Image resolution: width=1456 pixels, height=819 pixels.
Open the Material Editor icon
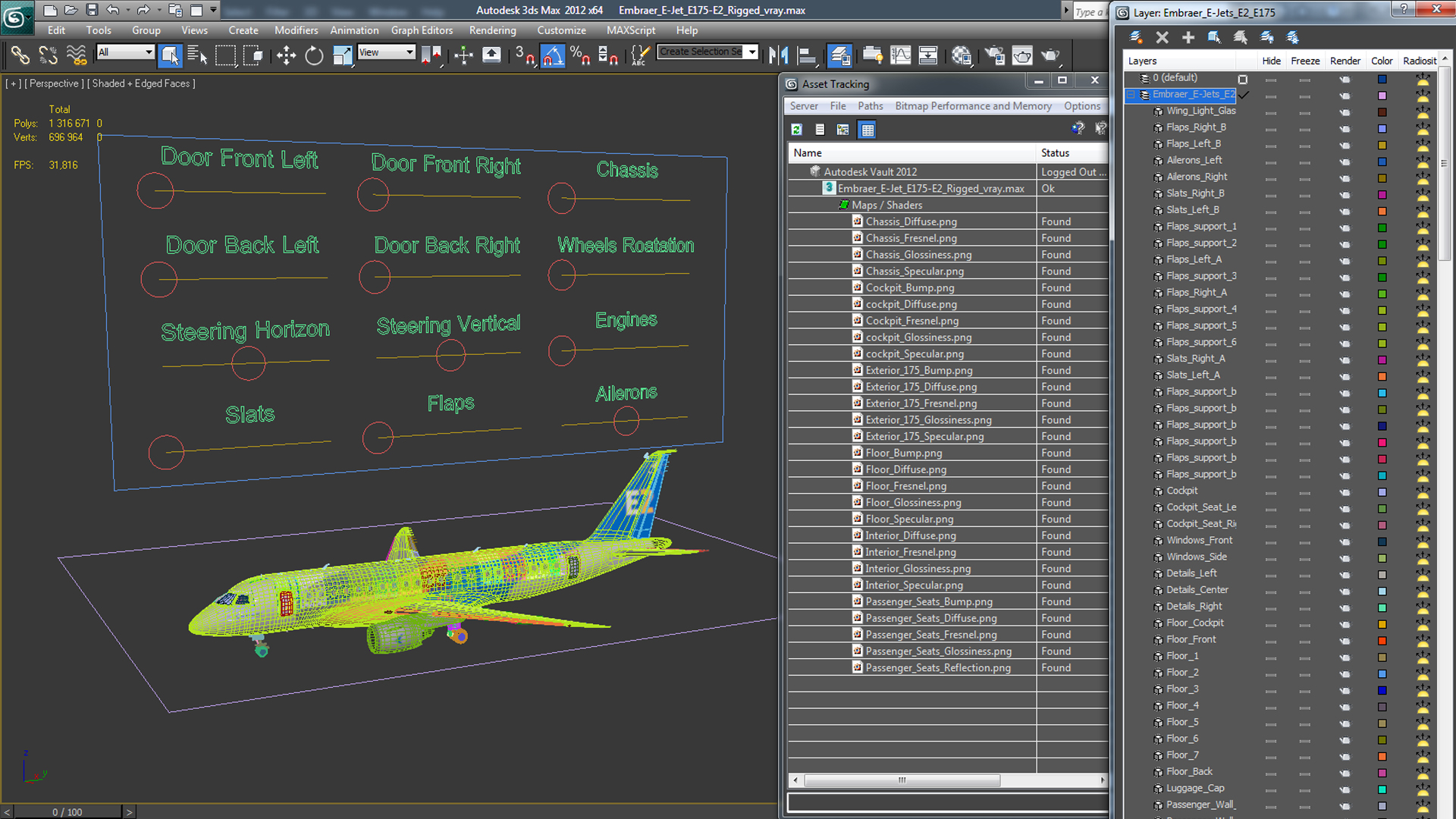[x=962, y=55]
